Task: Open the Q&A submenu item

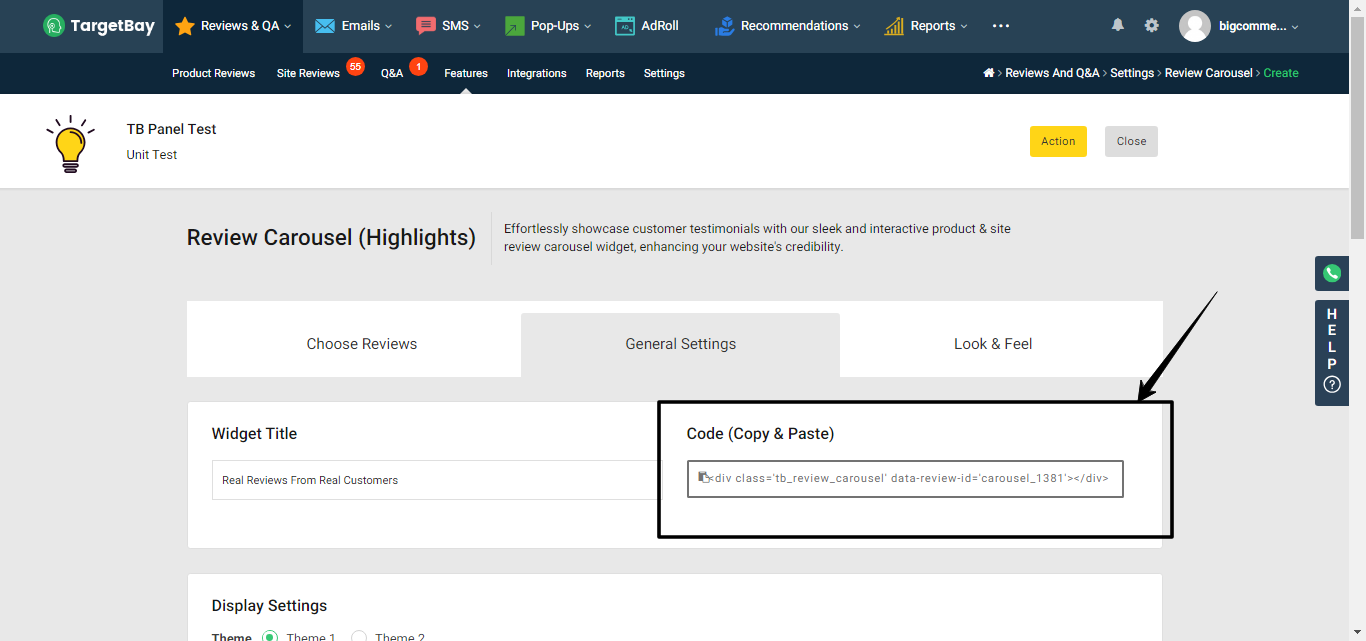Action: pyautogui.click(x=392, y=73)
